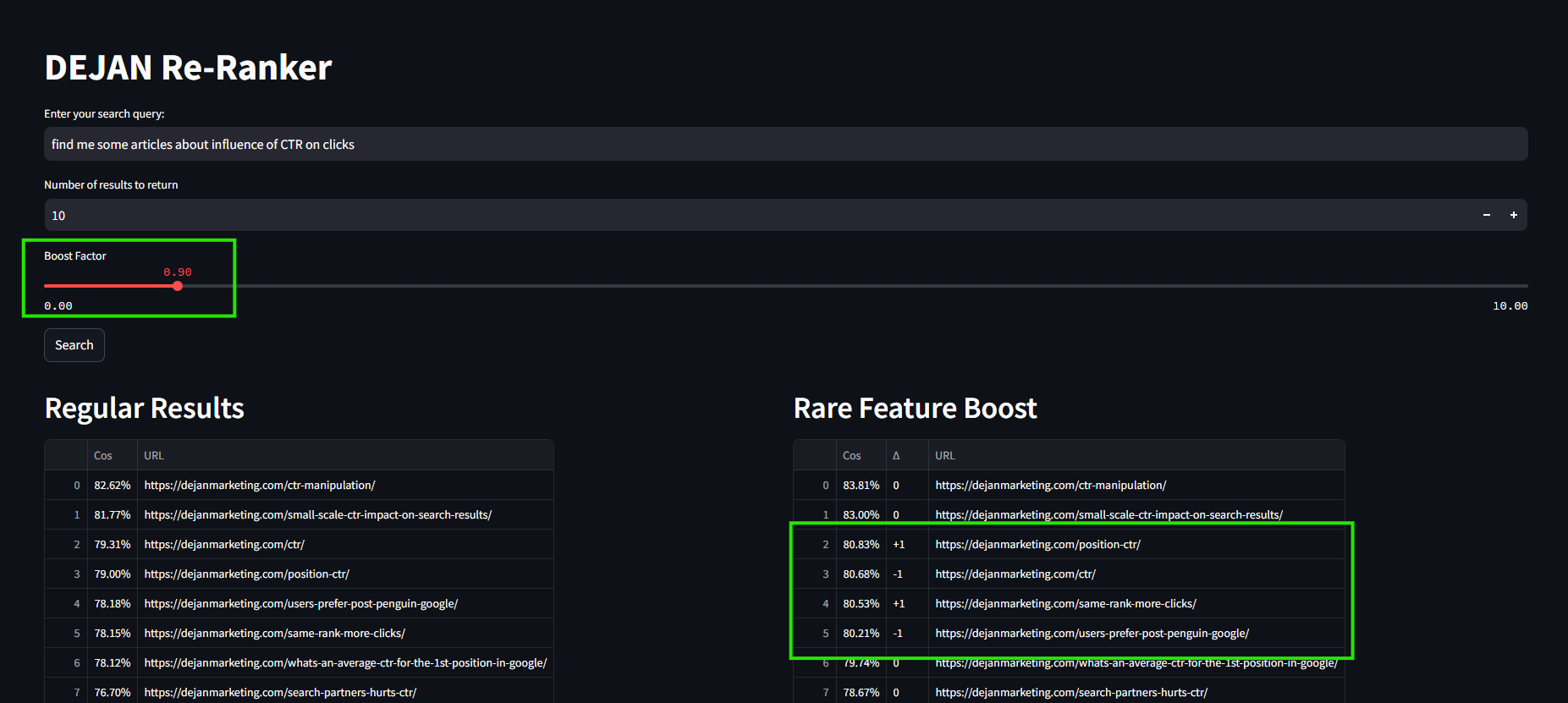Click the number of results input field
Image resolution: width=1568 pixels, height=703 pixels.
757,216
